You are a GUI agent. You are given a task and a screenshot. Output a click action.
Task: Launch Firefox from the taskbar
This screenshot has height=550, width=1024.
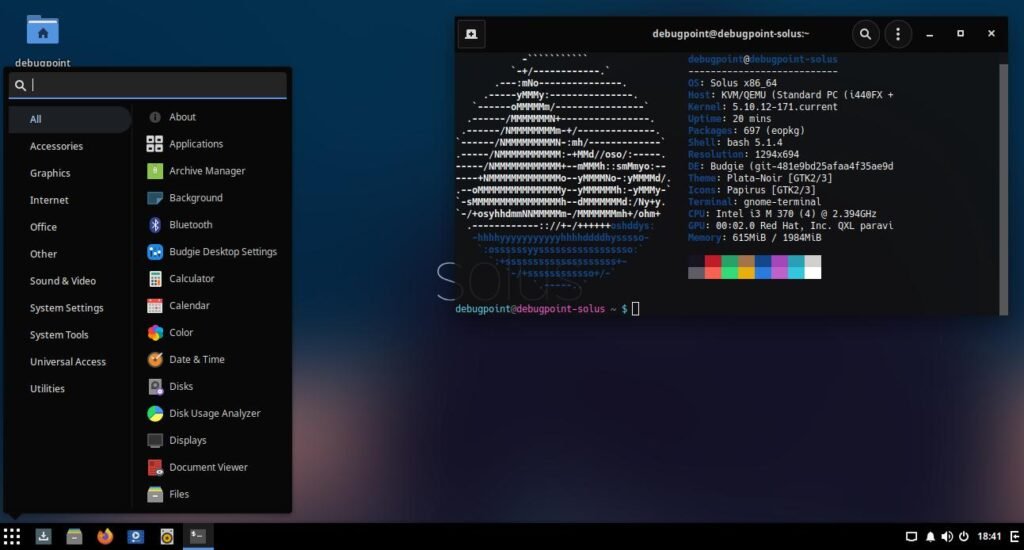(104, 536)
